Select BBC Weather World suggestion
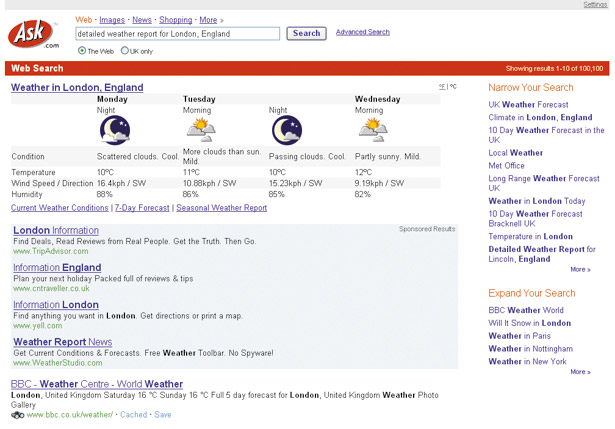 pos(526,310)
